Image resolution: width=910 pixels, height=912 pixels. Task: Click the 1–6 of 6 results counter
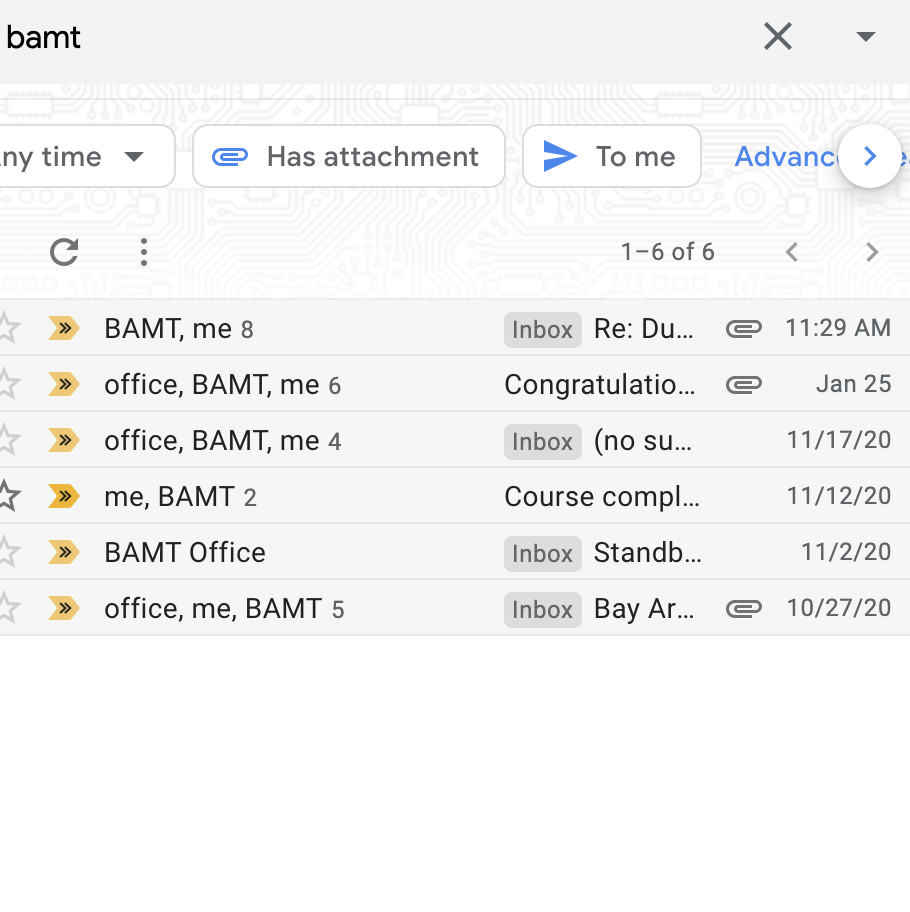click(x=667, y=252)
